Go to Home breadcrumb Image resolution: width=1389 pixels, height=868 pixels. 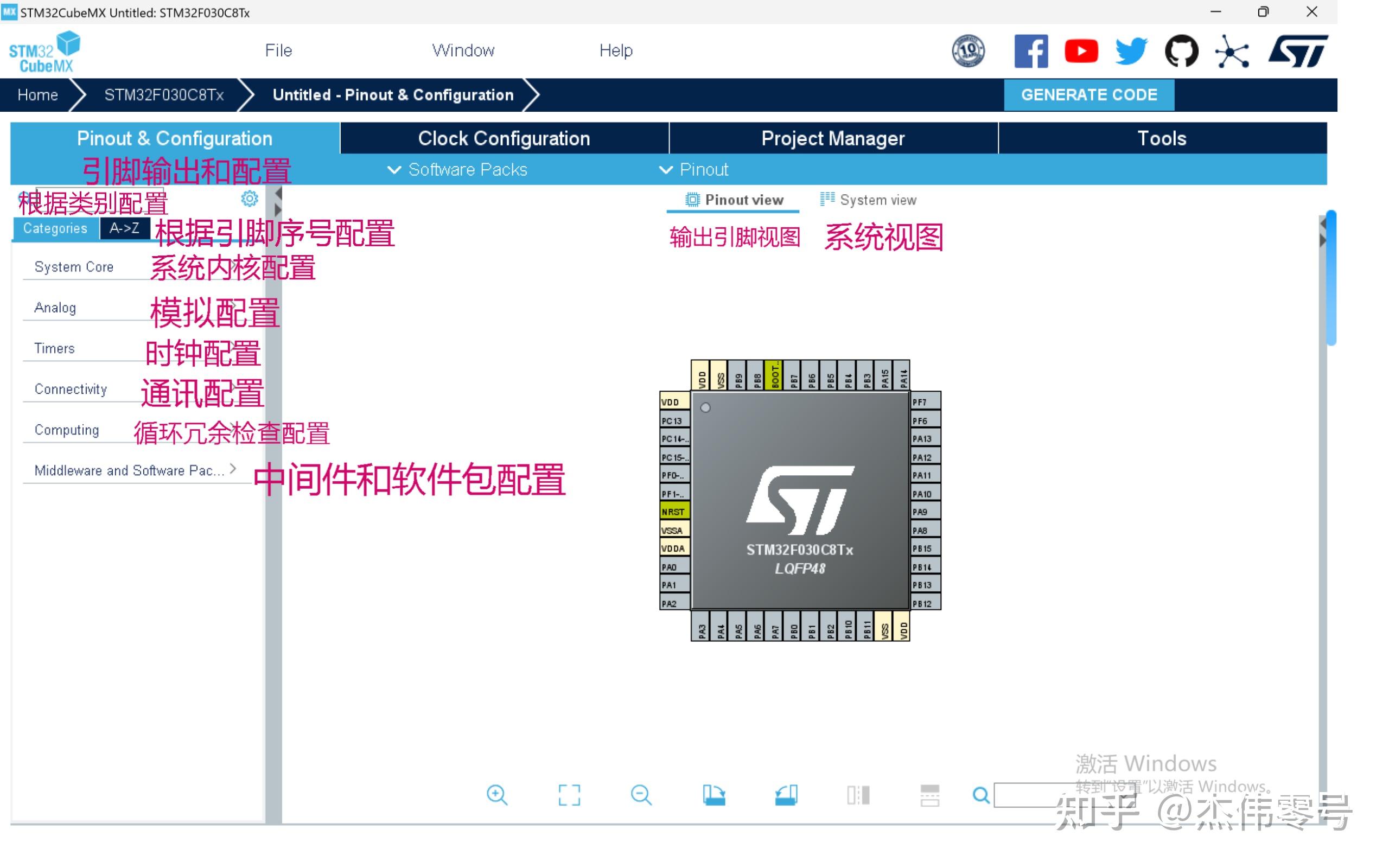coord(37,95)
